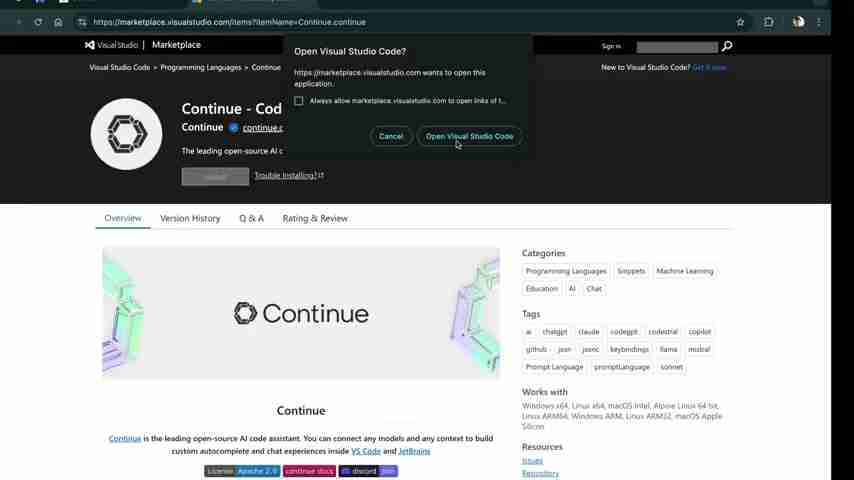This screenshot has width=854, height=480.
Task: Open Education category chip
Action: [x=542, y=289]
